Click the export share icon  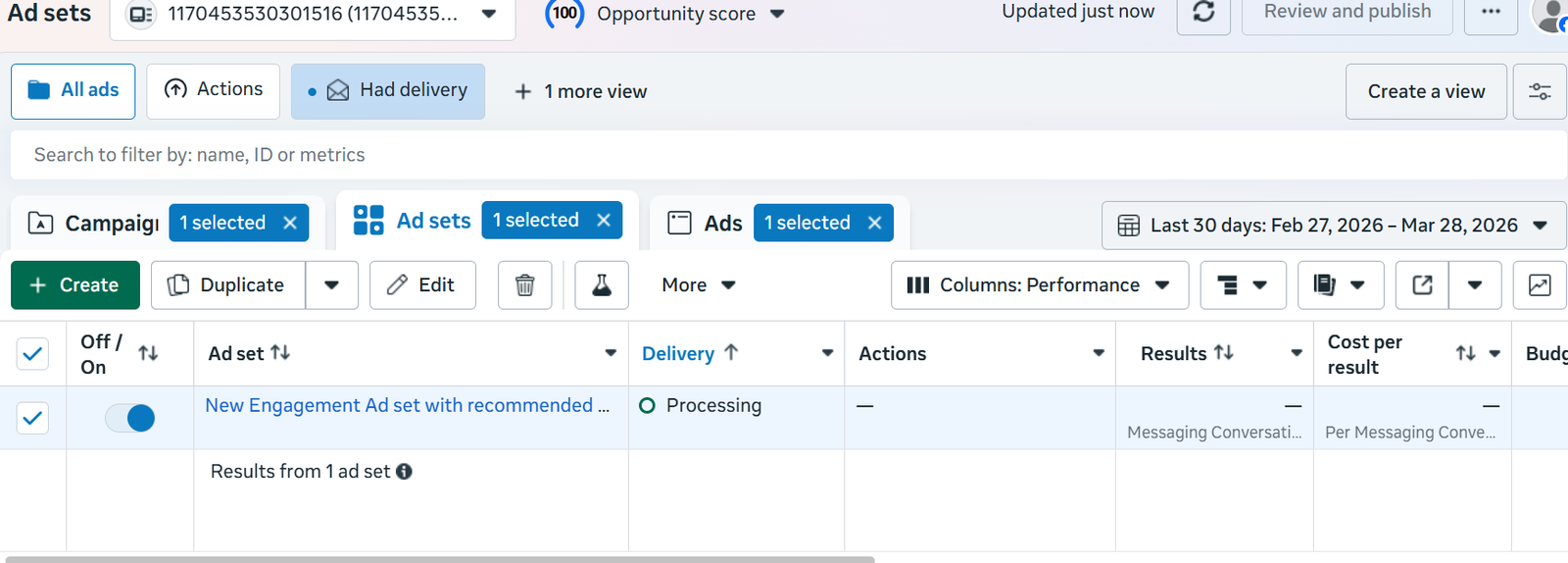[1422, 285]
